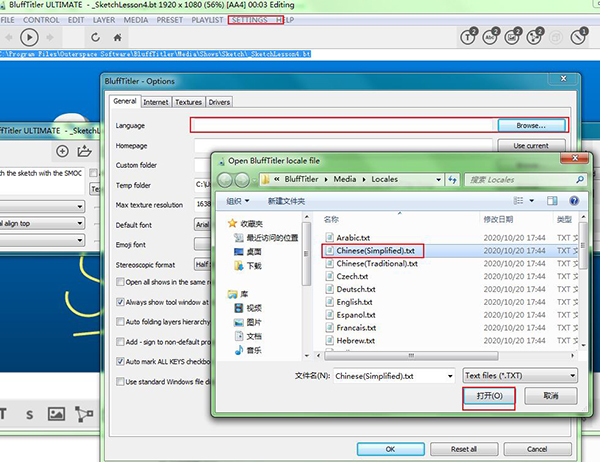This screenshot has width=600, height=462.
Task: Click the 打开(O) open button
Action: 489,396
